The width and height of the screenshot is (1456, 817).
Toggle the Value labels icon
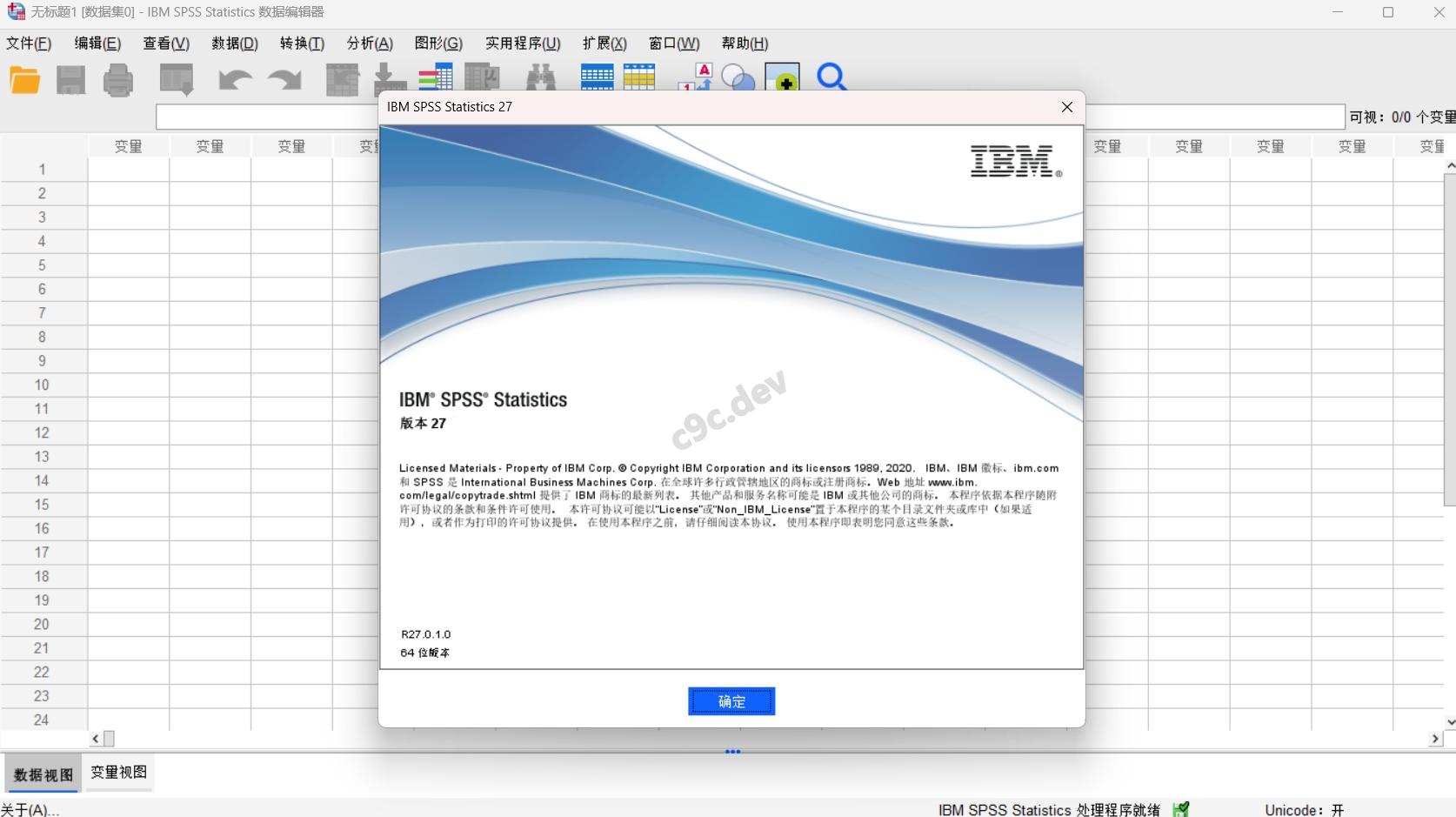[x=696, y=77]
